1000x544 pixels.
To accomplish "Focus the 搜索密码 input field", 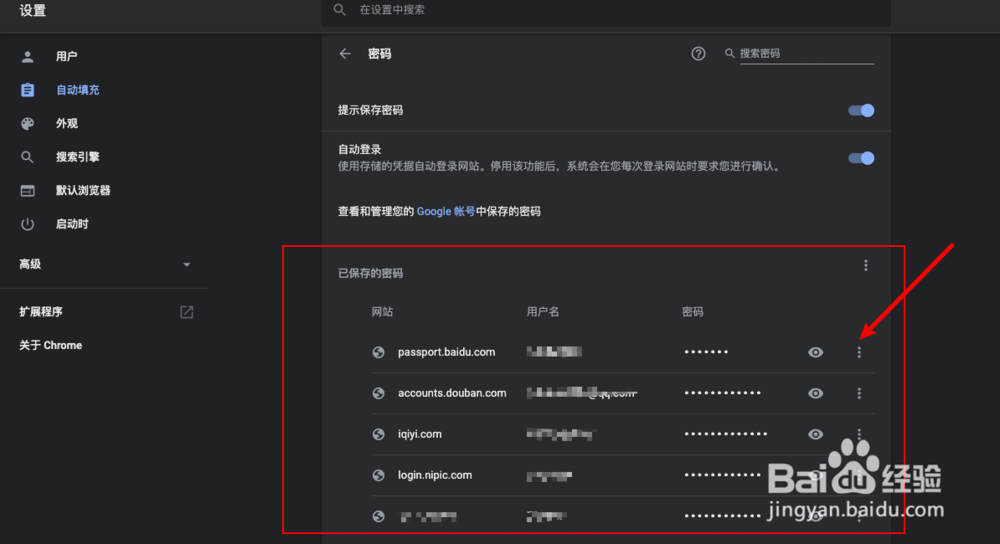I will coord(807,54).
